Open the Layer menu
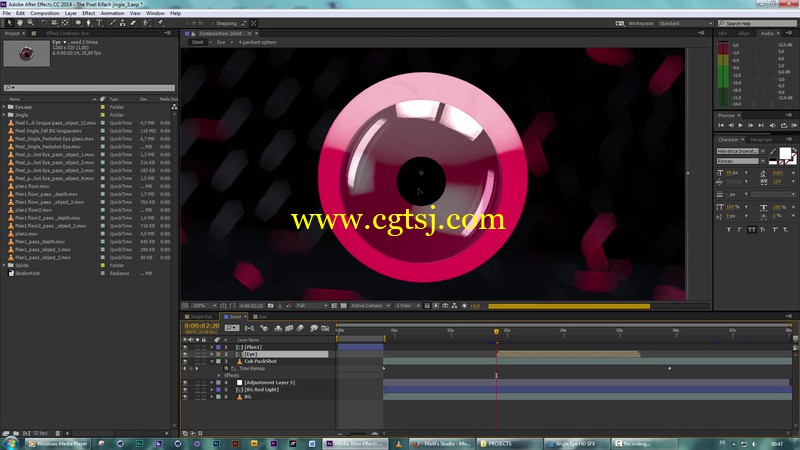The image size is (800, 450). pos(70,13)
